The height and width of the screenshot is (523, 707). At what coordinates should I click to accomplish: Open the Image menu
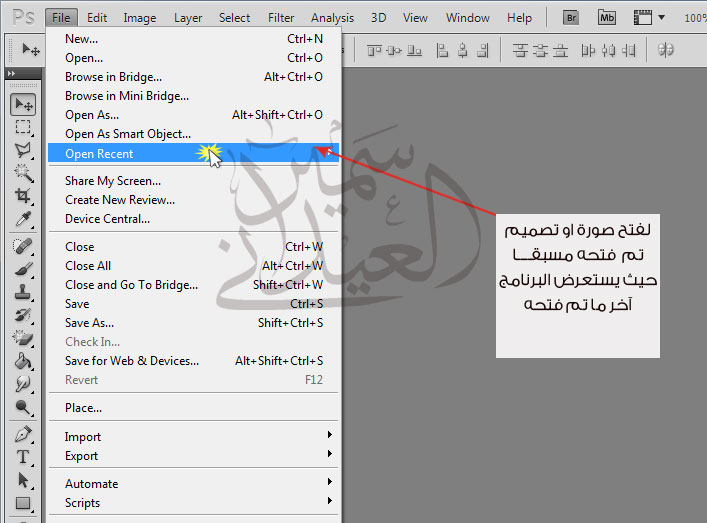140,18
